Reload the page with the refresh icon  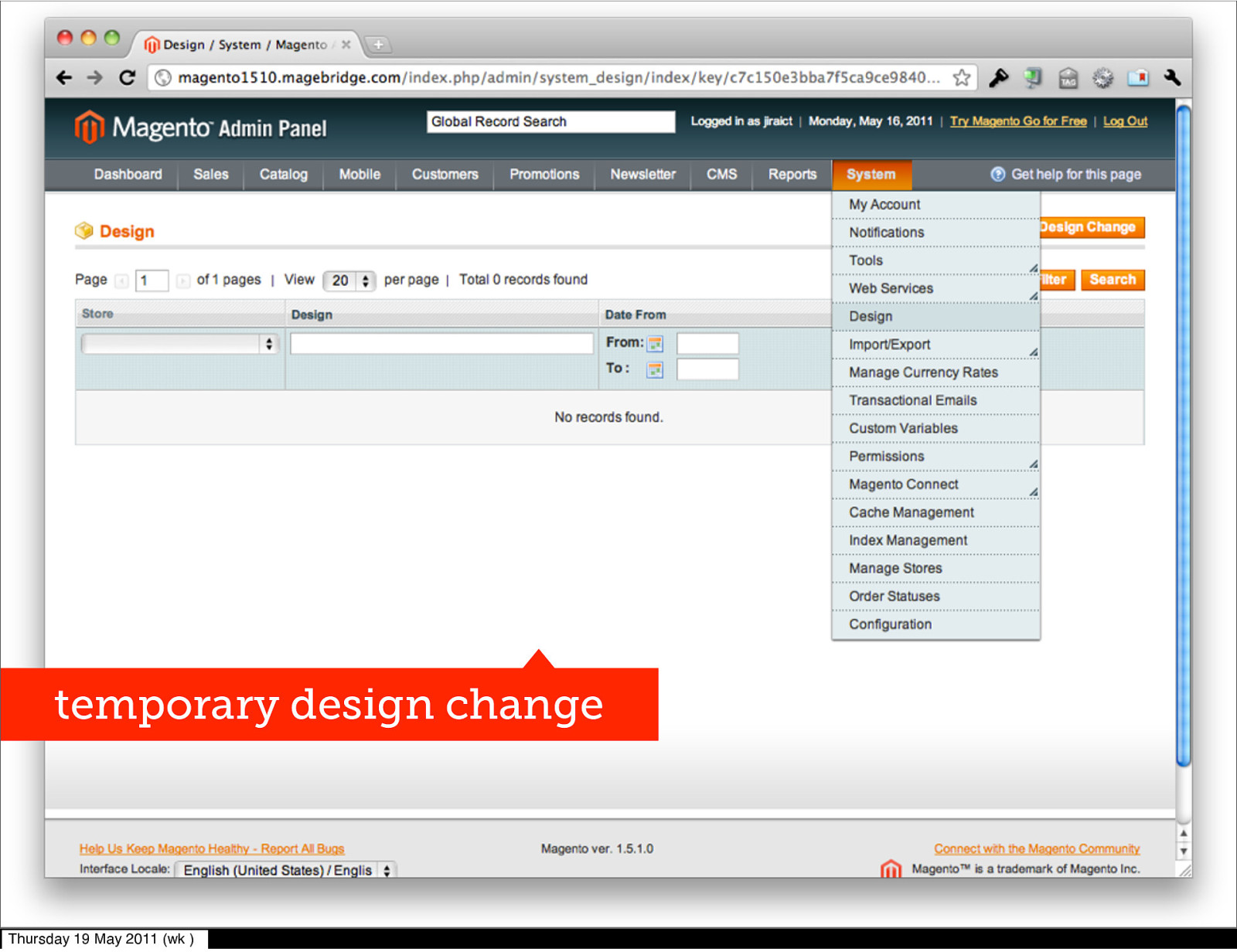127,77
